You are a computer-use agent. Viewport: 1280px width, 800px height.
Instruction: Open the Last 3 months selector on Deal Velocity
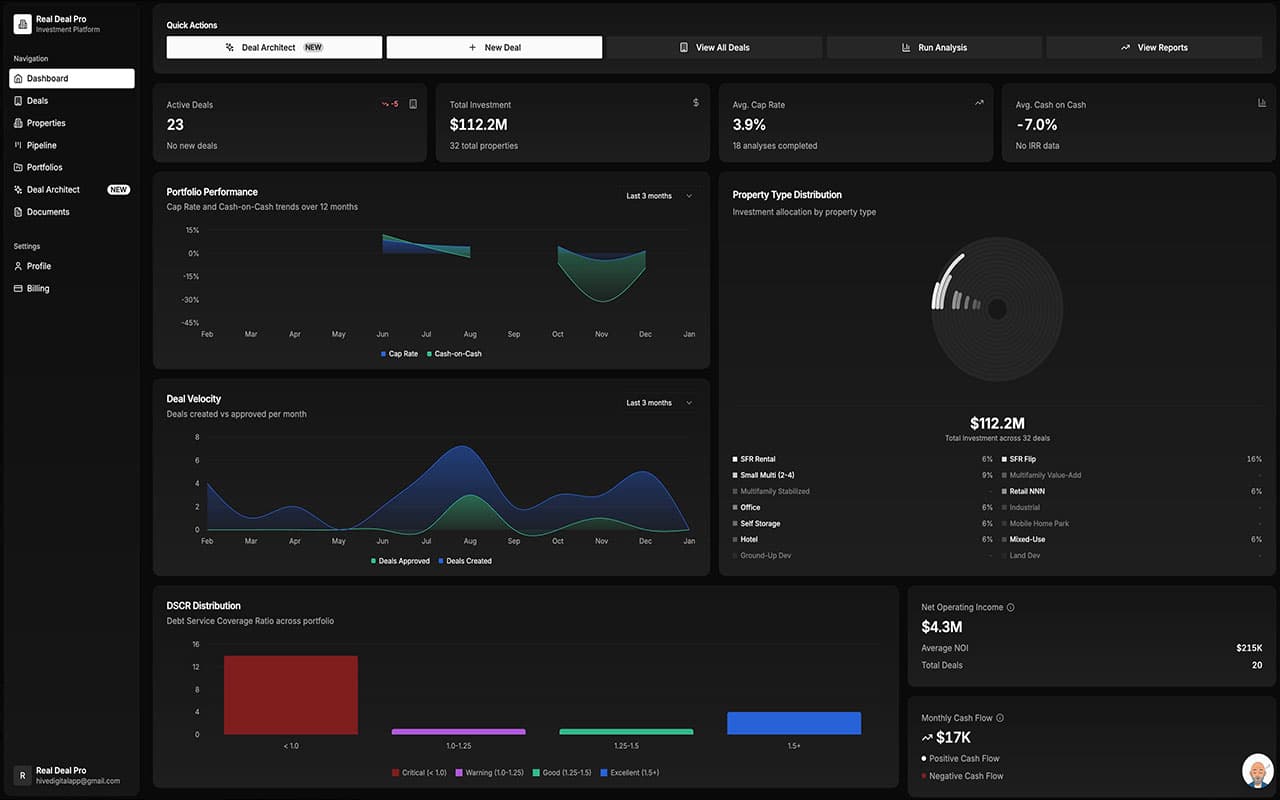[659, 402]
